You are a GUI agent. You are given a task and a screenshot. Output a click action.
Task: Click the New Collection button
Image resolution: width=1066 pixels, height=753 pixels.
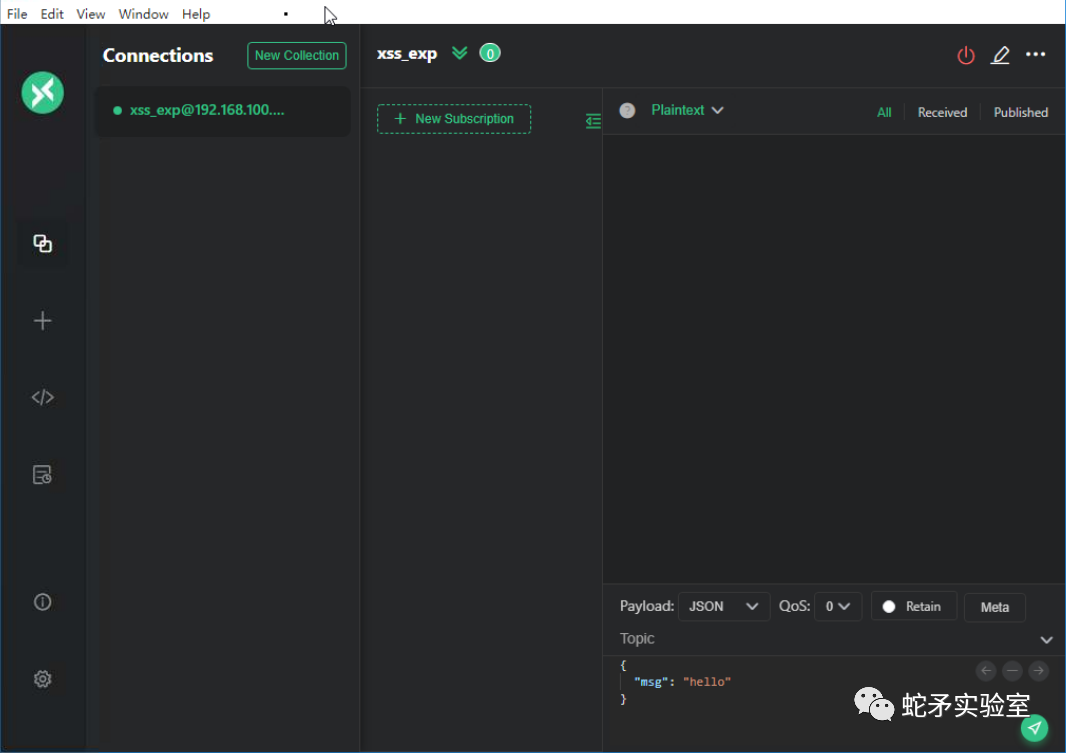[296, 56]
